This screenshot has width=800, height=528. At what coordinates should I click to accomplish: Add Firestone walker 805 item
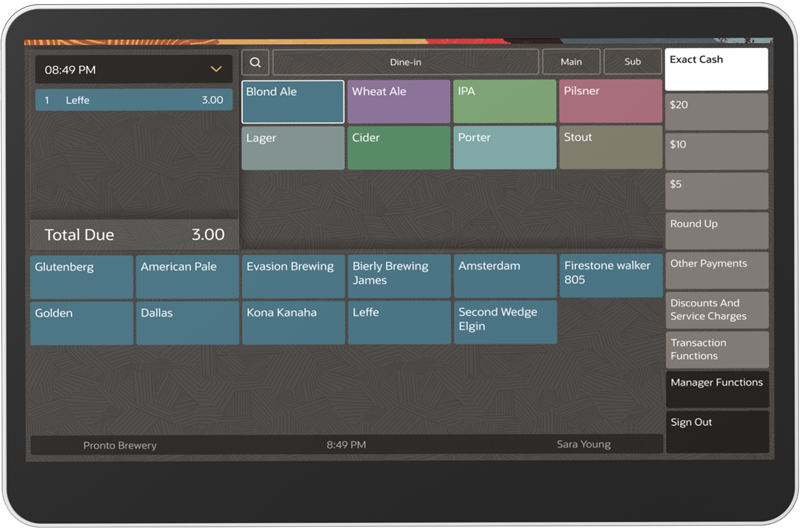[x=610, y=276]
